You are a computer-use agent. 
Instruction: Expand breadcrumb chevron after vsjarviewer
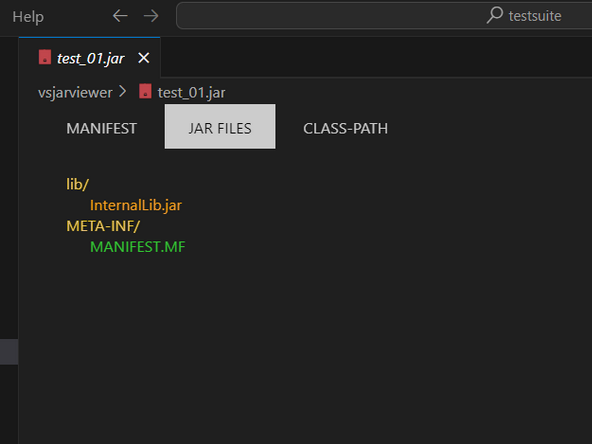pyautogui.click(x=123, y=91)
